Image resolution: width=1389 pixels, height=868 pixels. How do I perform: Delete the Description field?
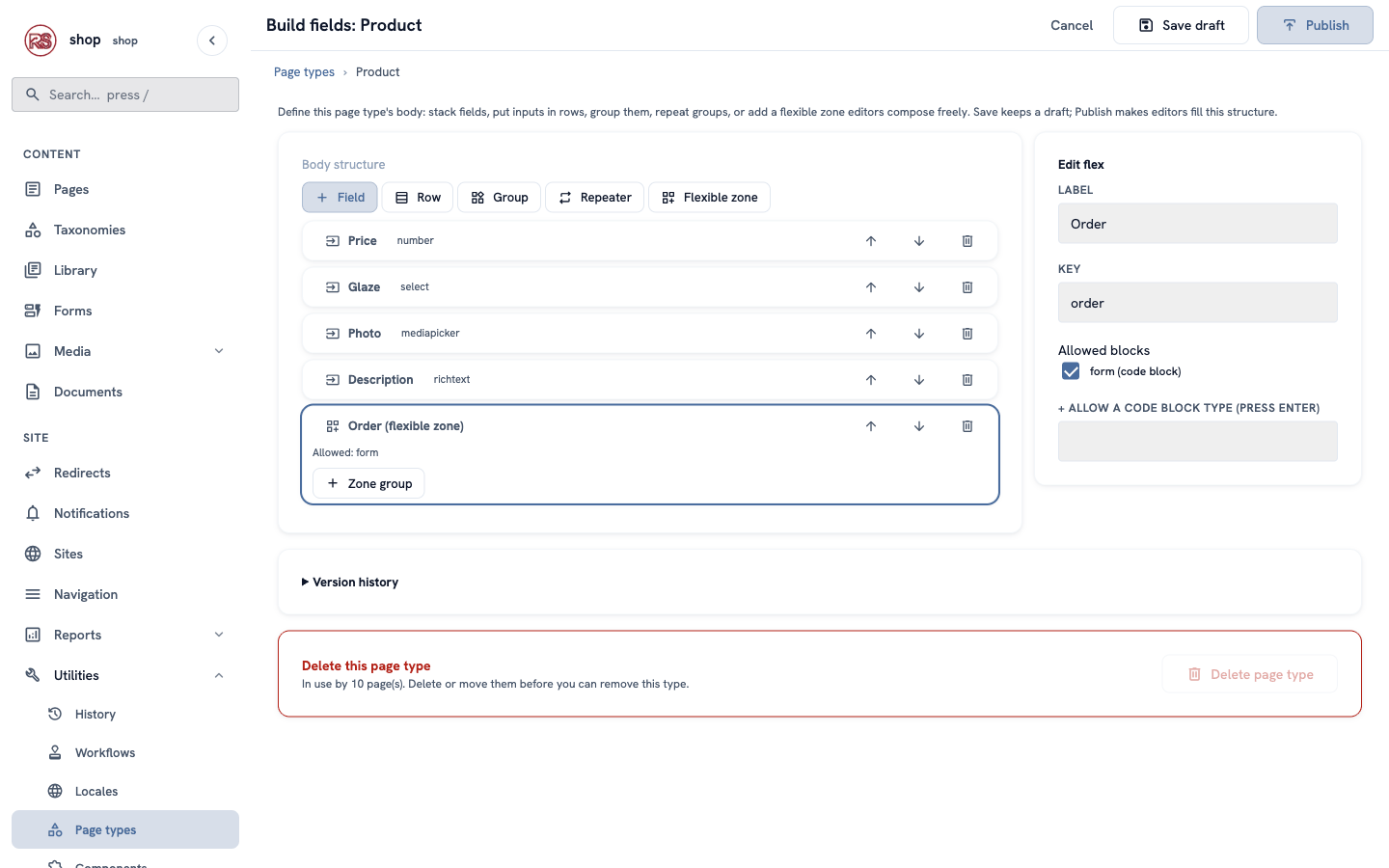pyautogui.click(x=967, y=380)
